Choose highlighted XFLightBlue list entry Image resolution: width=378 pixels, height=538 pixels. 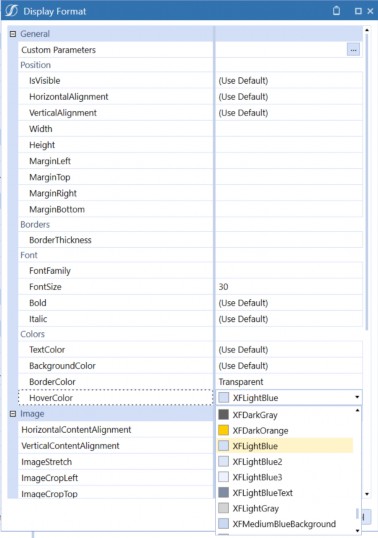pos(285,446)
